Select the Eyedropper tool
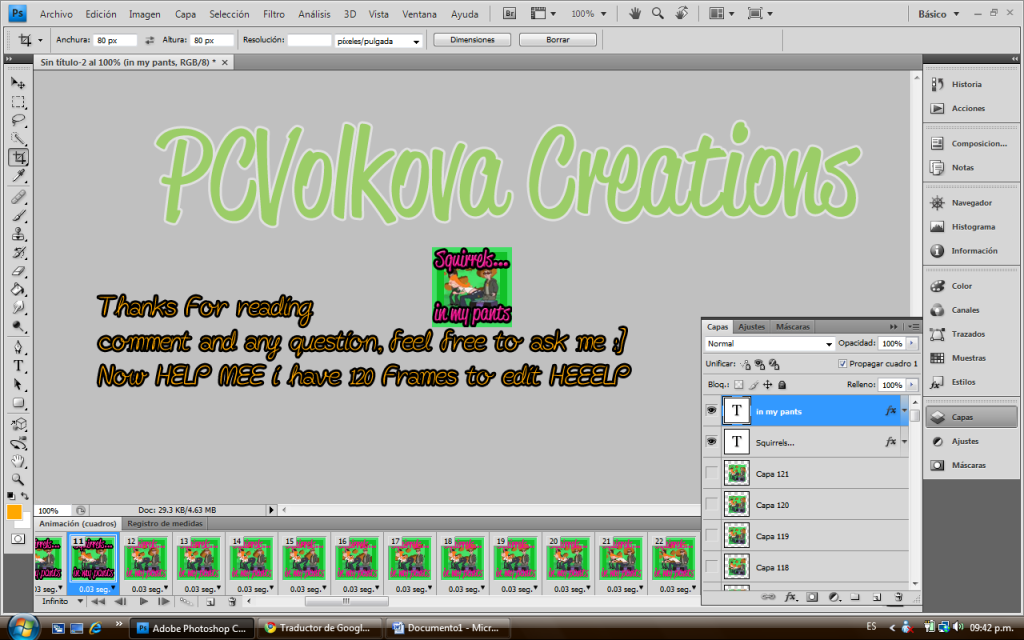Image resolution: width=1024 pixels, height=640 pixels. pos(18,176)
